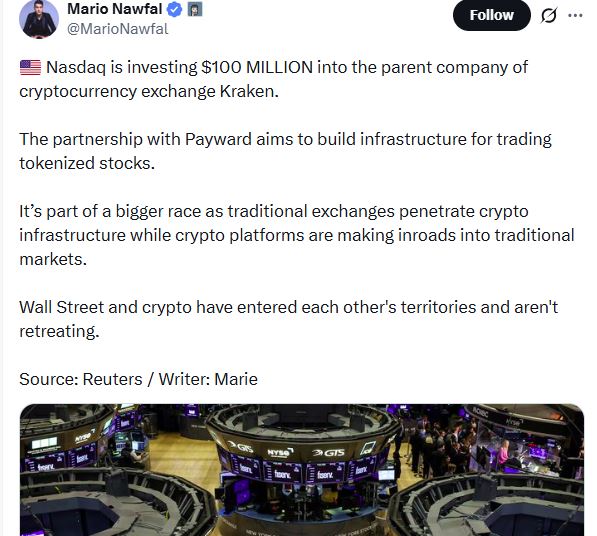
Task: Click the word Reuters in source line
Action: tap(112, 379)
